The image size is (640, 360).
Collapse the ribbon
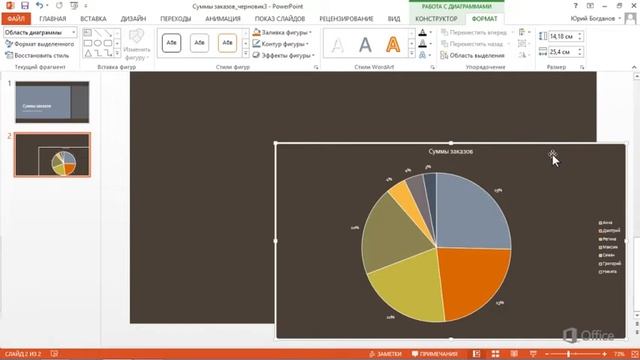coord(634,67)
